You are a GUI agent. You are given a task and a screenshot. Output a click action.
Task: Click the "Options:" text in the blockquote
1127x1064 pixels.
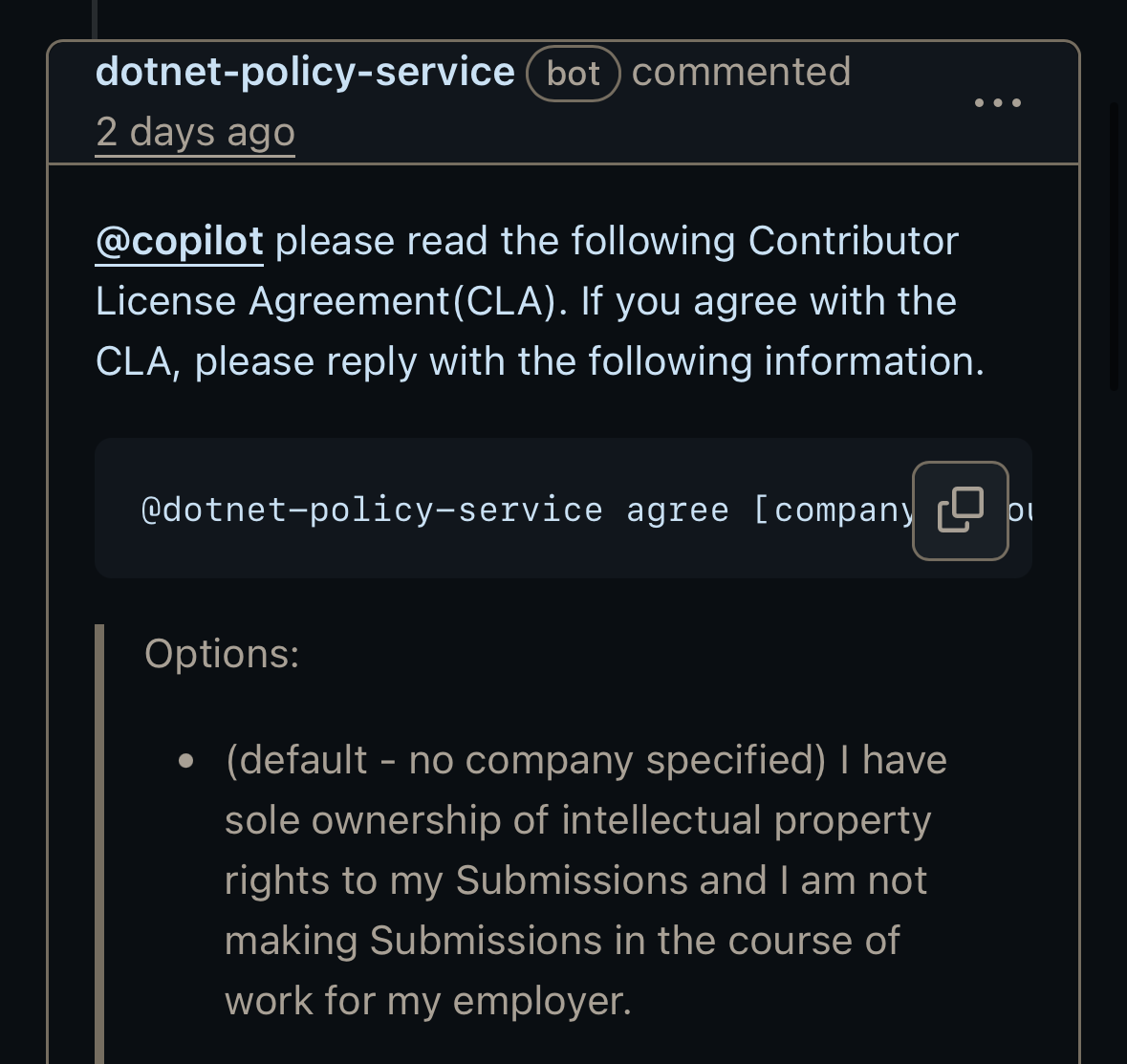point(222,654)
